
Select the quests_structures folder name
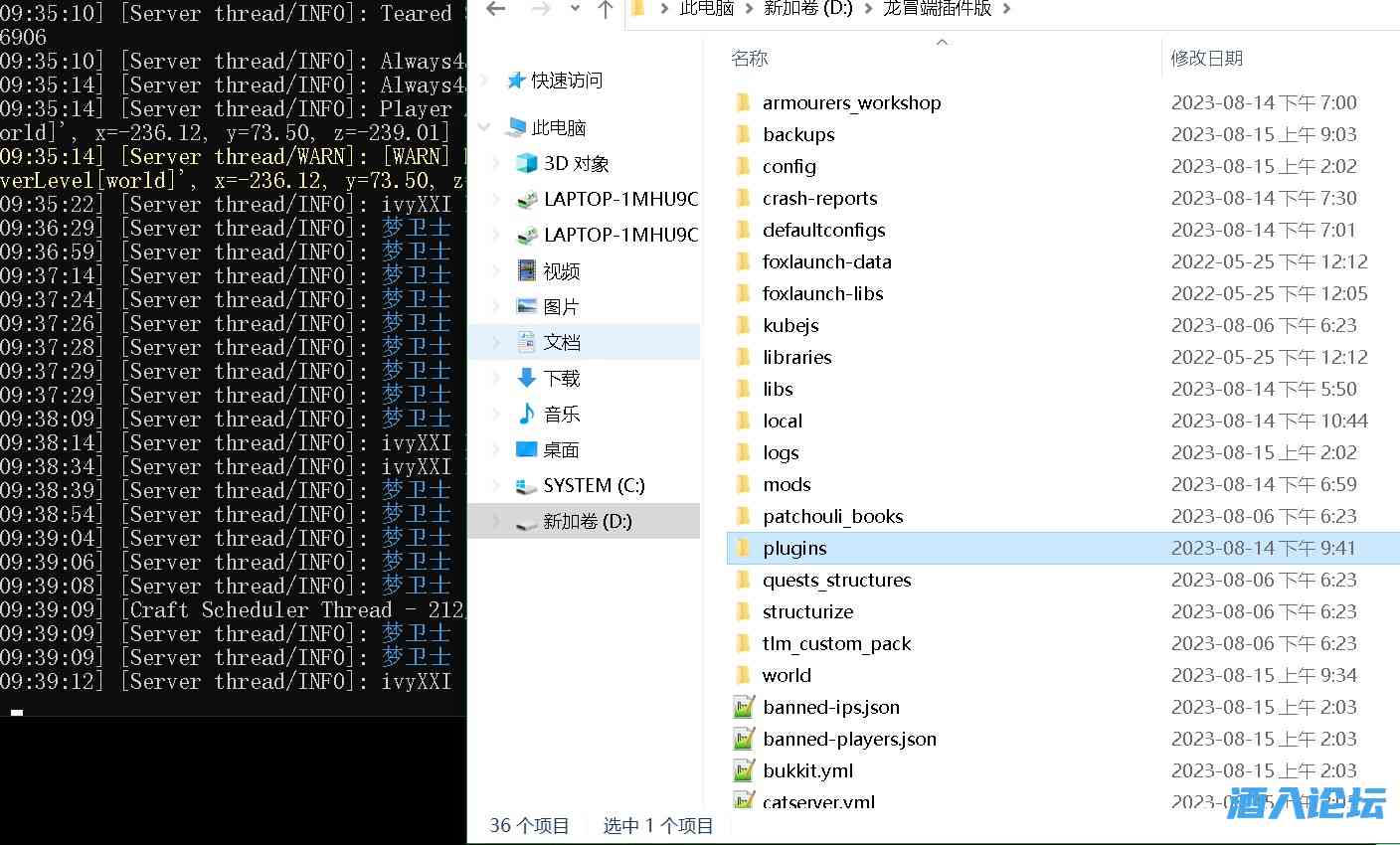point(837,581)
